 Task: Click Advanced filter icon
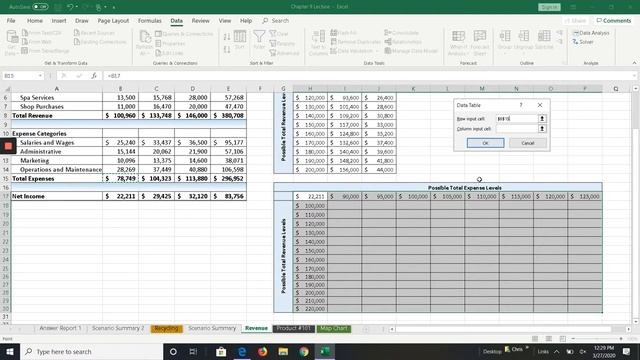tap(273, 53)
